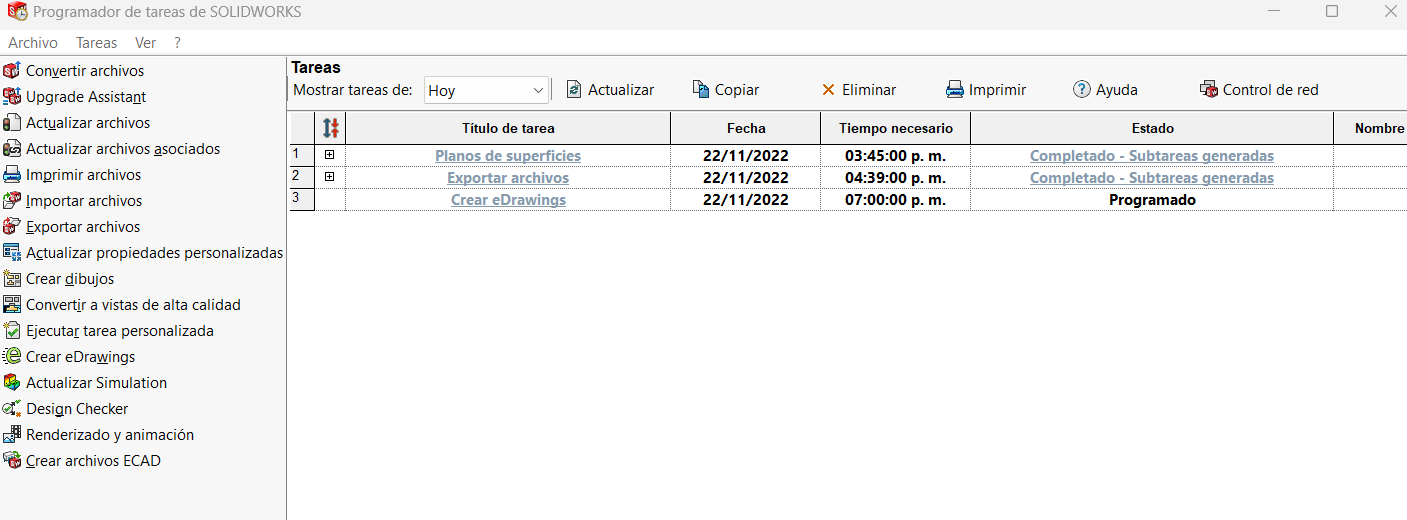Click the date cell of Planos de superficies row
The image size is (1407, 520).
(746, 156)
